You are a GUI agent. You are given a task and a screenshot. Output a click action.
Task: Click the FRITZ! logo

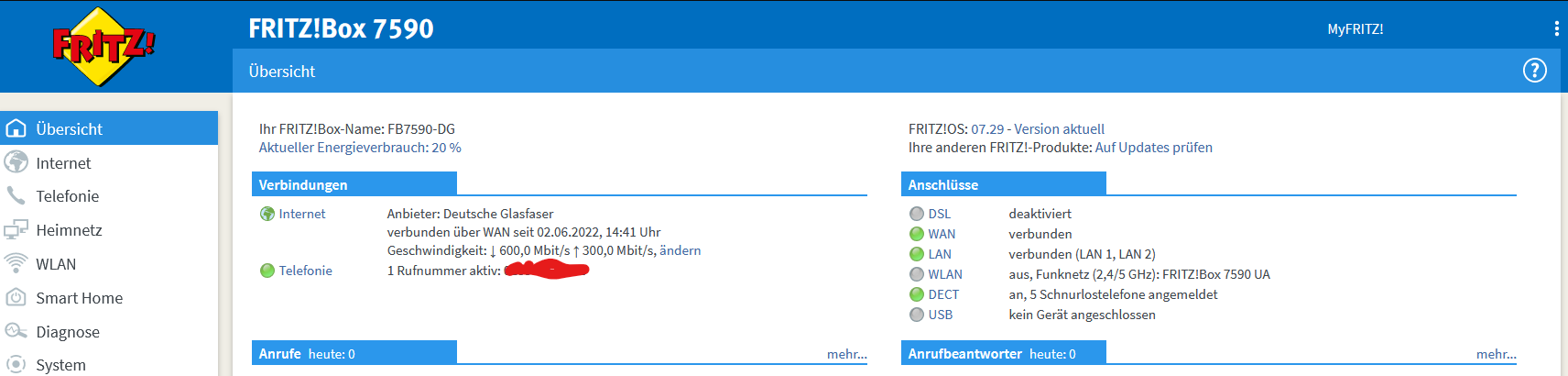tap(103, 46)
